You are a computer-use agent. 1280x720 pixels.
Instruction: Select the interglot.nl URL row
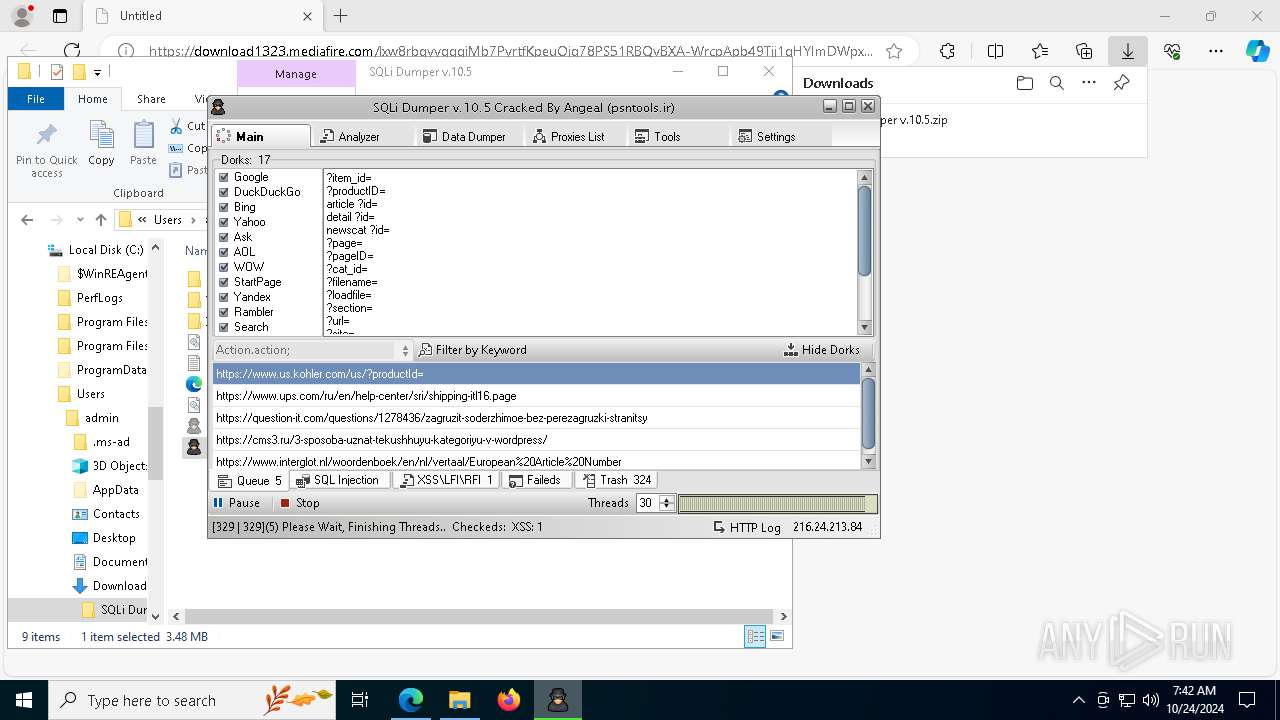536,461
